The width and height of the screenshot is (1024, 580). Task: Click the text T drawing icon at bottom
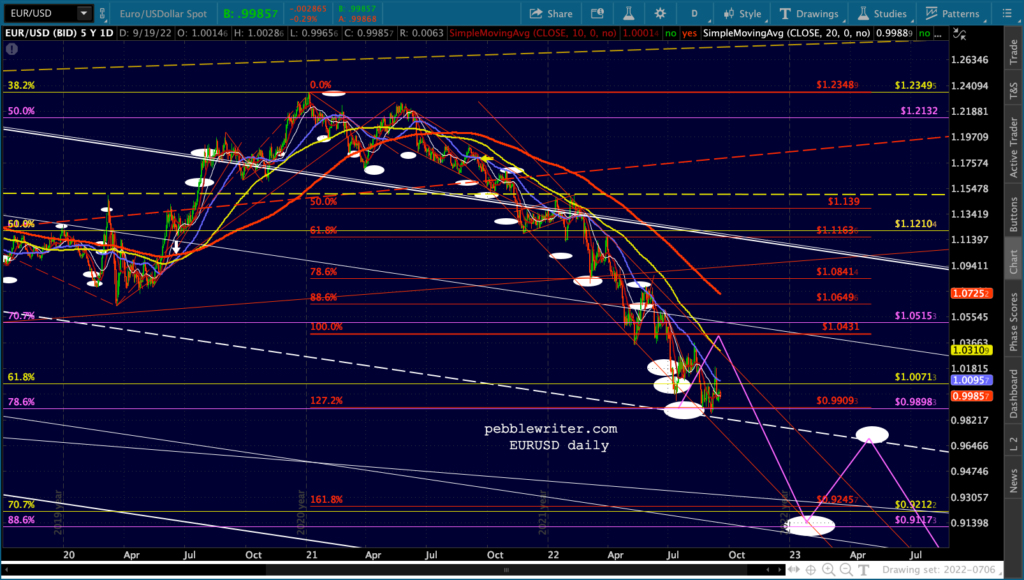[863, 570]
